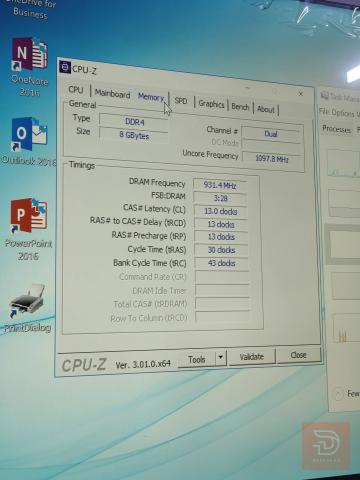Screen dimensions: 360x480
Task: Click the CPU-Z title bar icon
Action: coord(65,66)
